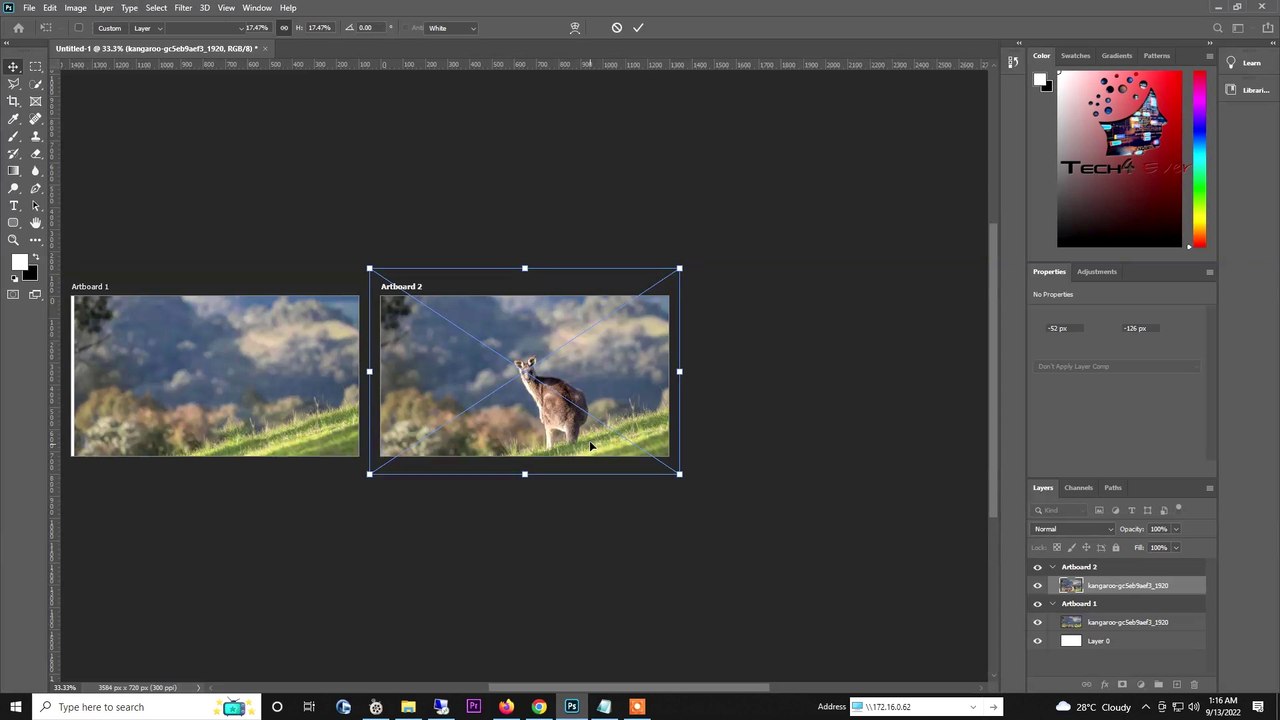Select the Blur tool
Image resolution: width=1280 pixels, height=720 pixels.
36,171
